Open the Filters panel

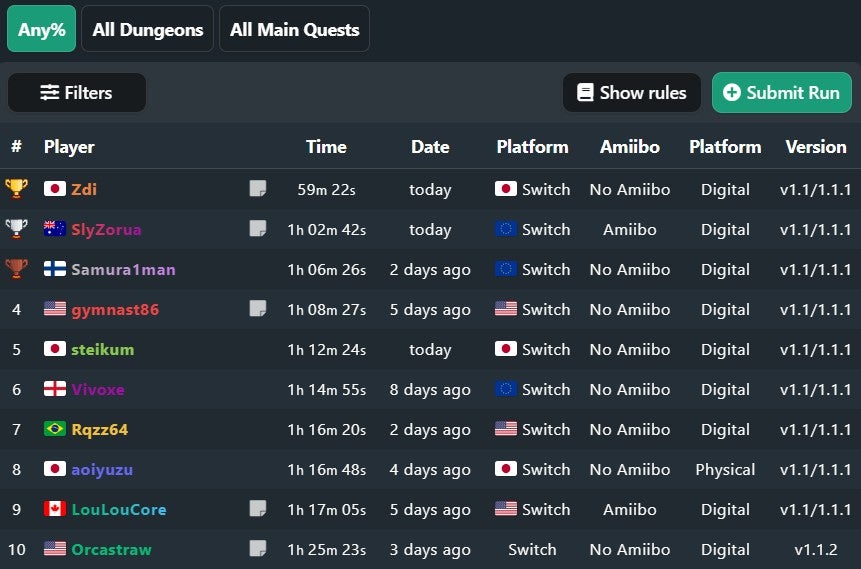pyautogui.click(x=76, y=93)
